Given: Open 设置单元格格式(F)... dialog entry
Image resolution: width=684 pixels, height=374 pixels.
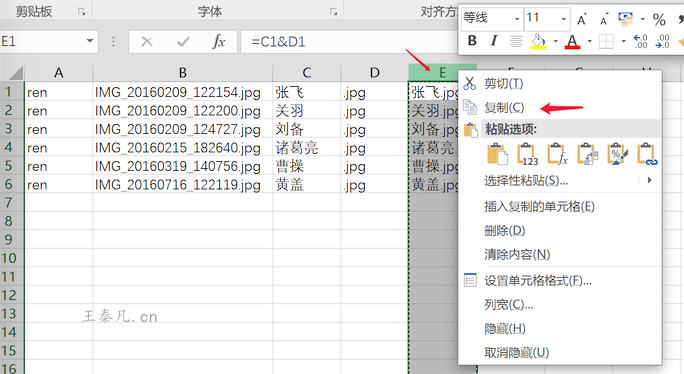Looking at the screenshot, I should [538, 281].
